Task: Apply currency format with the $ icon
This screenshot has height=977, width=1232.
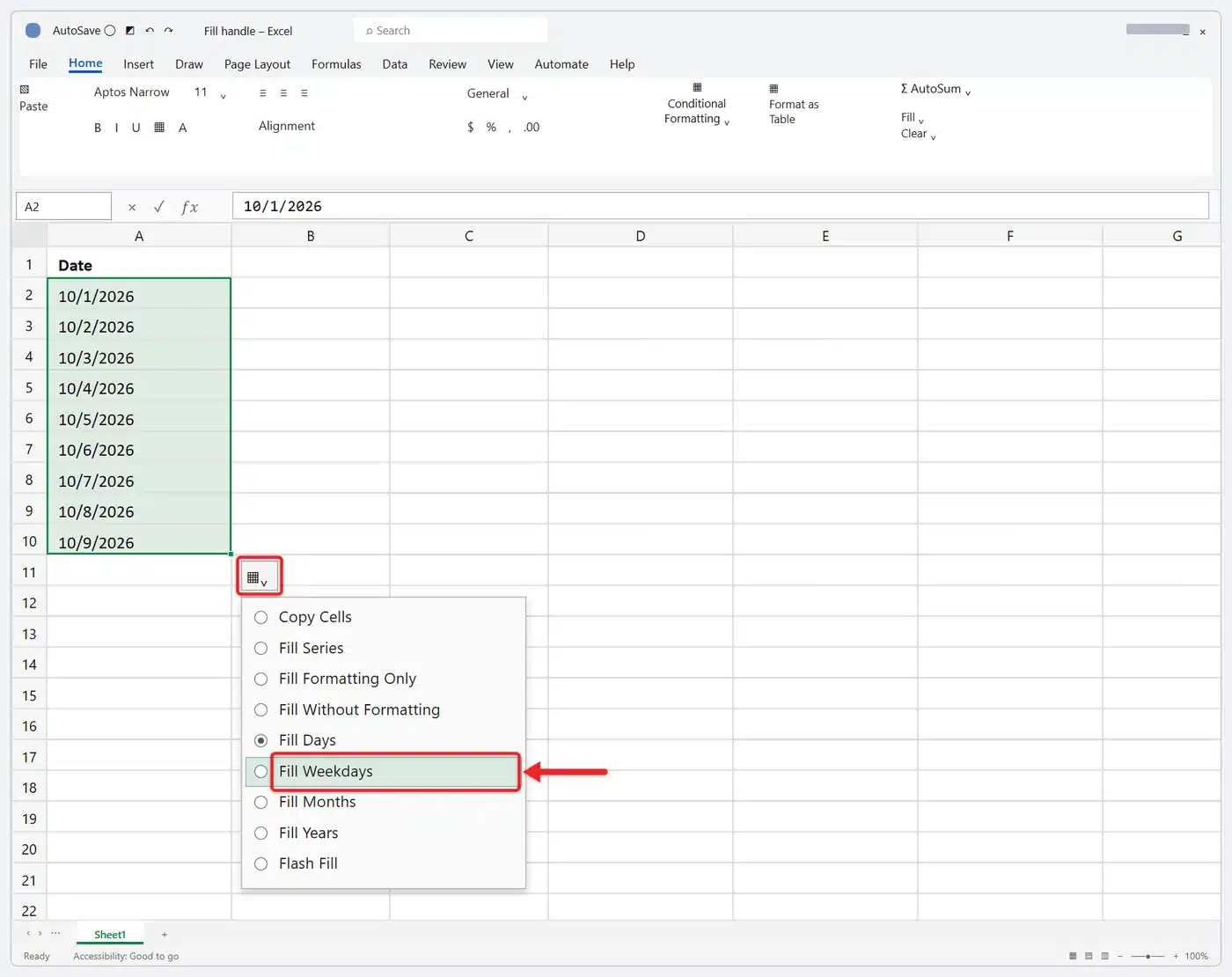Action: click(471, 128)
